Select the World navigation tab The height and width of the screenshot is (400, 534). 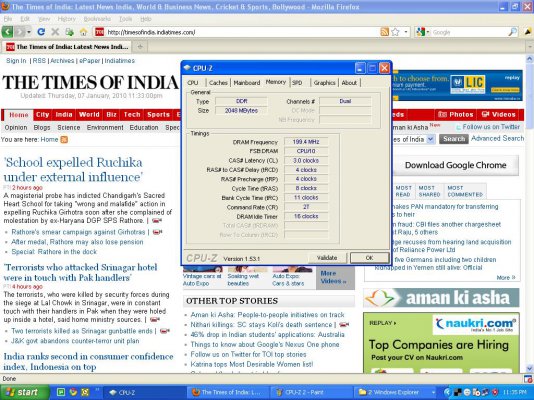point(89,115)
